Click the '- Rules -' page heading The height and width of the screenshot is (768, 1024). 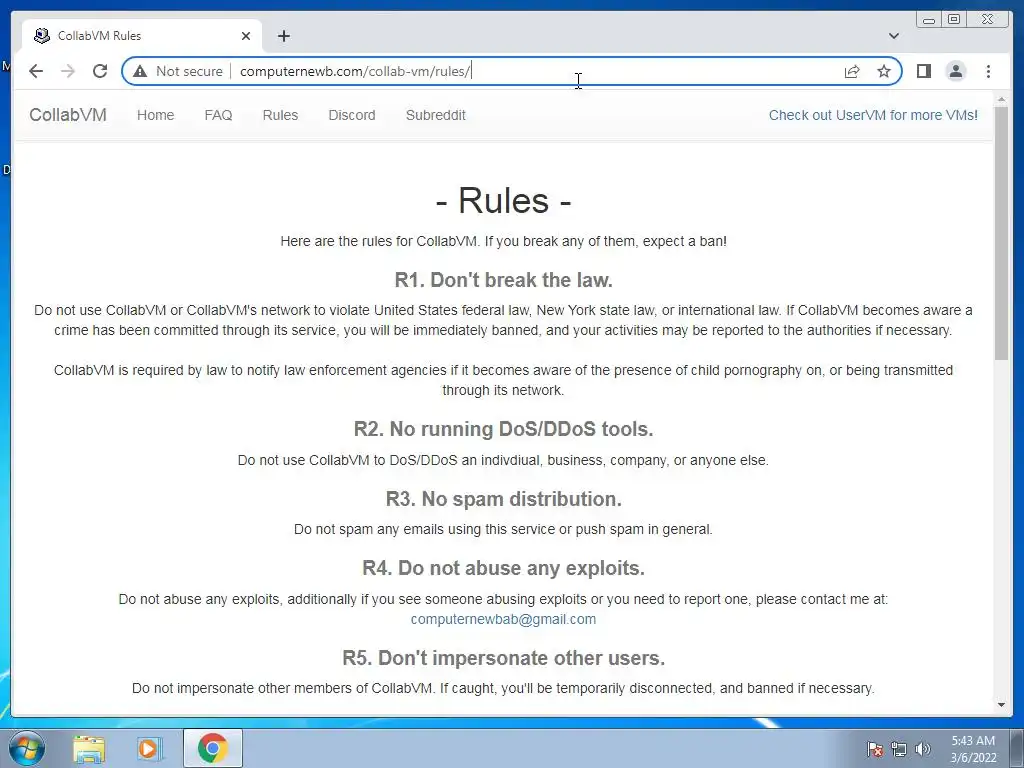click(503, 200)
